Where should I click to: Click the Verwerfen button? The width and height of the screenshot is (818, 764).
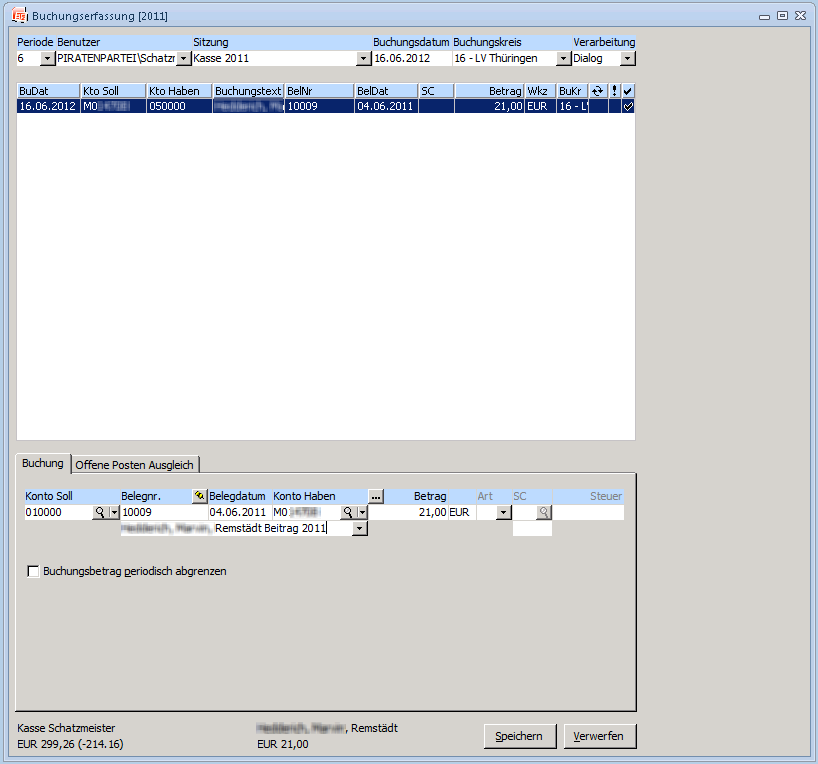click(599, 736)
